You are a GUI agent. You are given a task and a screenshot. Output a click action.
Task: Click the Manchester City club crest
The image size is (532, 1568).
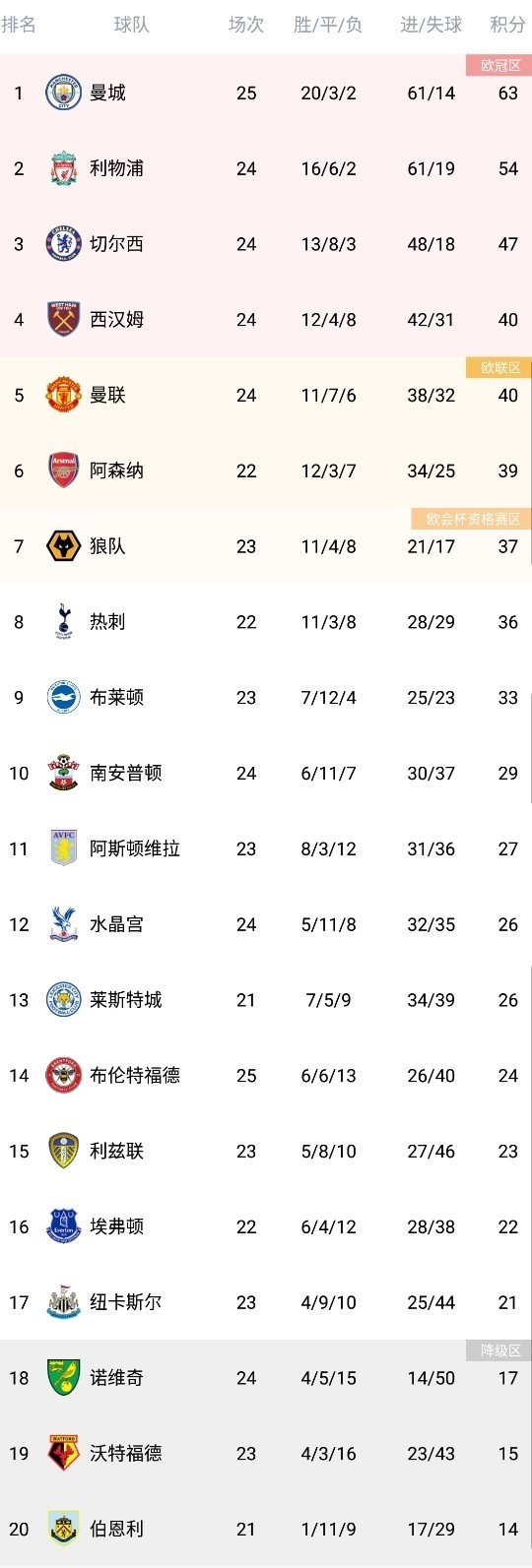(64, 94)
